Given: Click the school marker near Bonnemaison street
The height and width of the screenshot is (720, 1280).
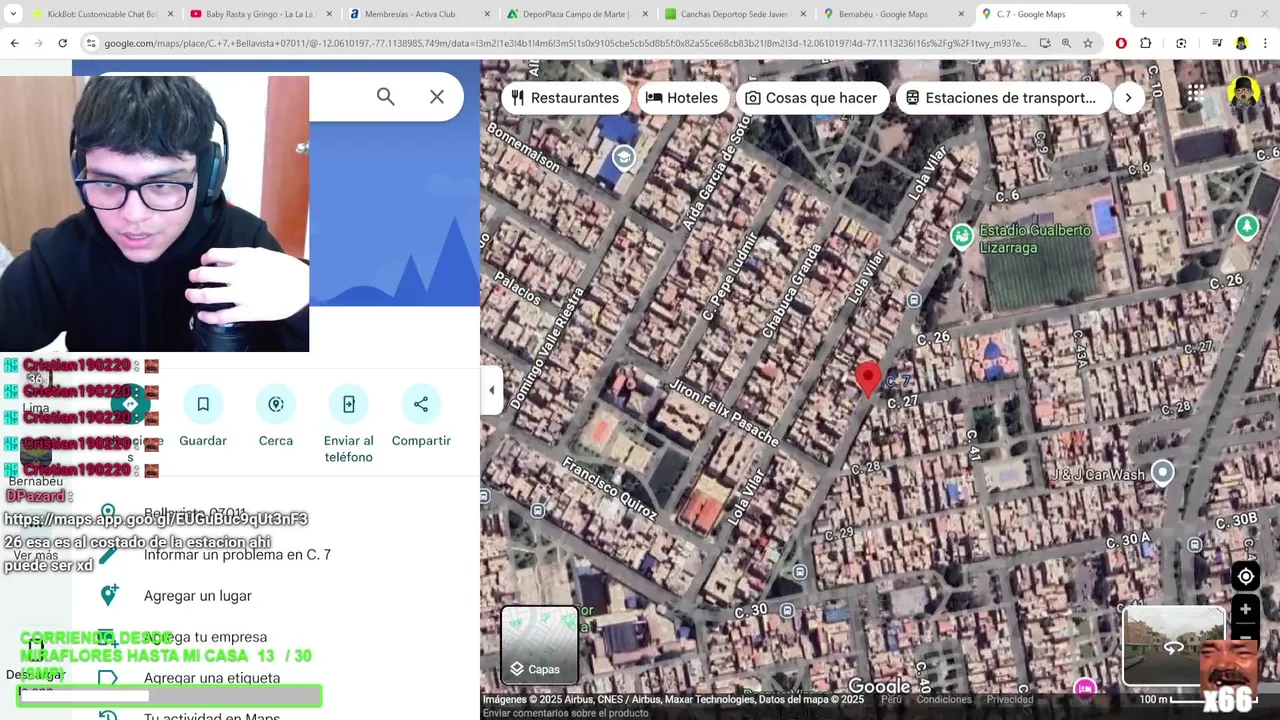Looking at the screenshot, I should pos(624,158).
